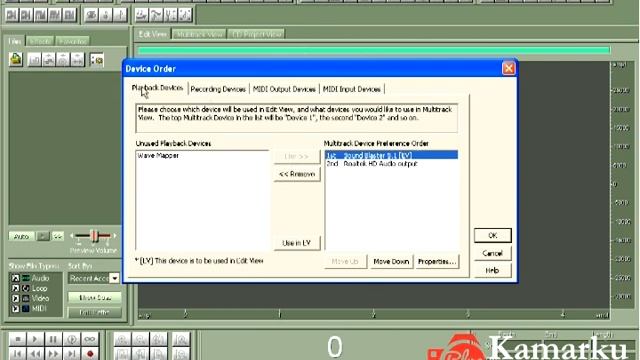Switch to the CD Project View tab
The height and width of the screenshot is (360, 640).
click(256, 34)
